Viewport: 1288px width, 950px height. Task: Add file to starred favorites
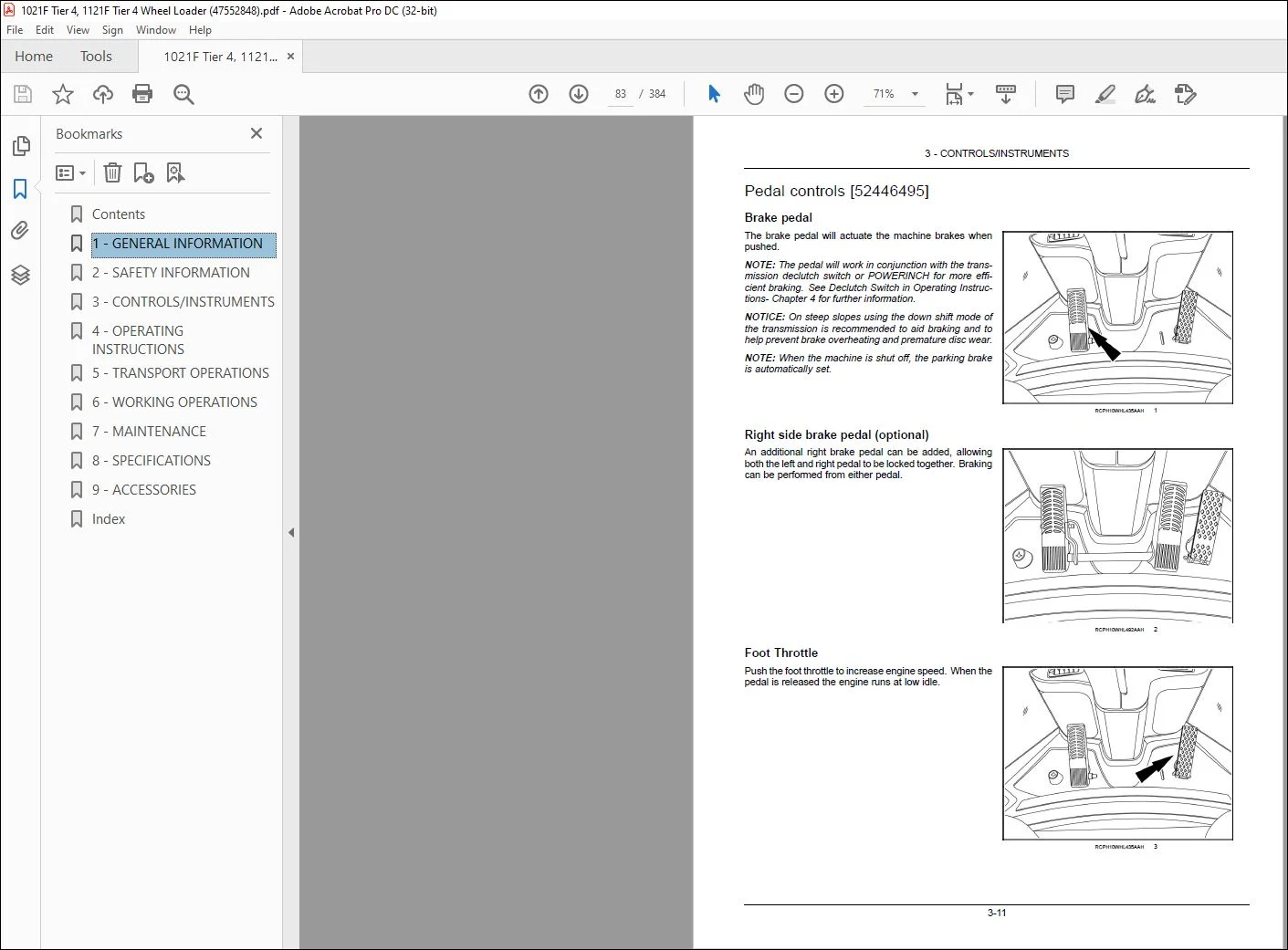point(63,94)
